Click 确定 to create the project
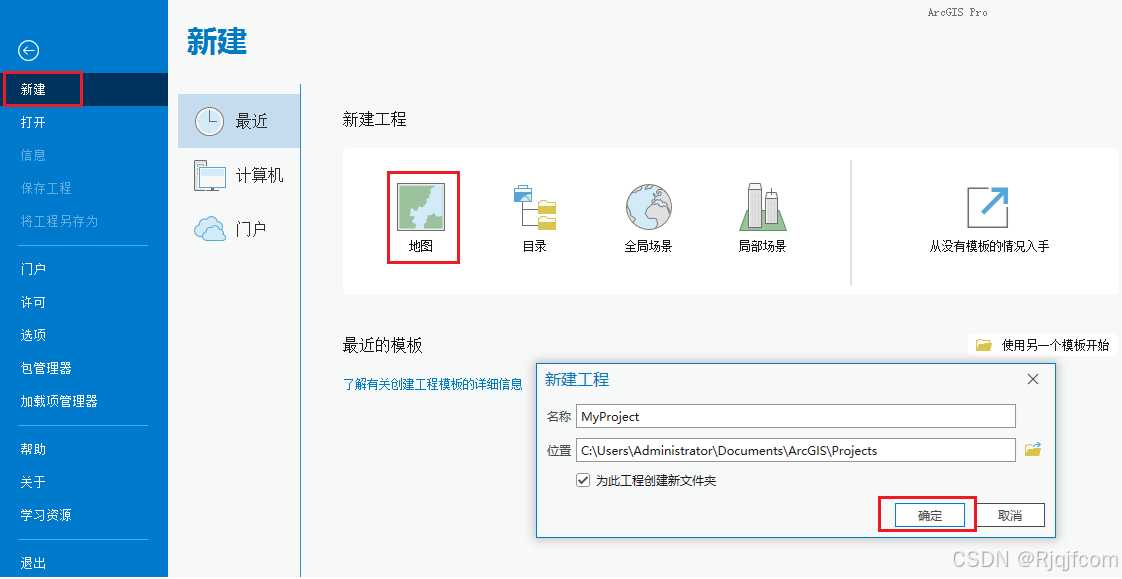This screenshot has height=579, width=1122. click(930, 515)
